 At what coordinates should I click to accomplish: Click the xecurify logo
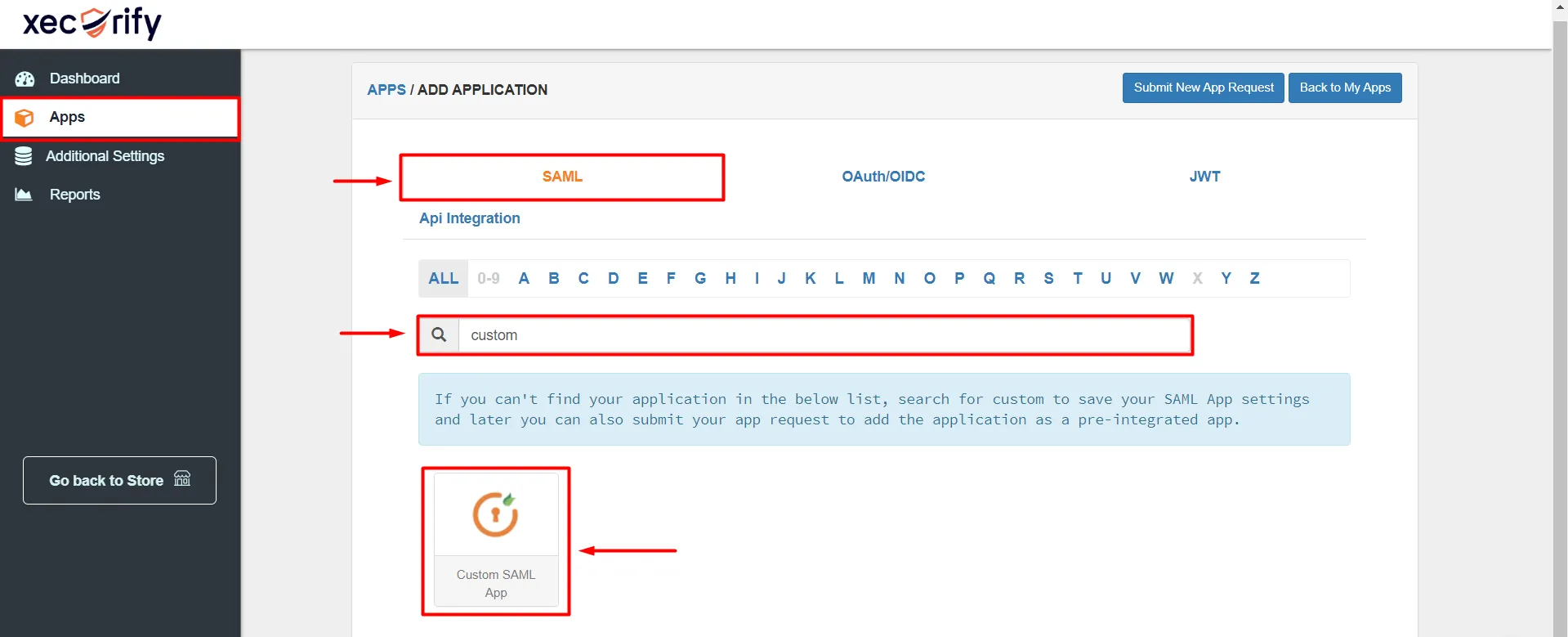(92, 23)
